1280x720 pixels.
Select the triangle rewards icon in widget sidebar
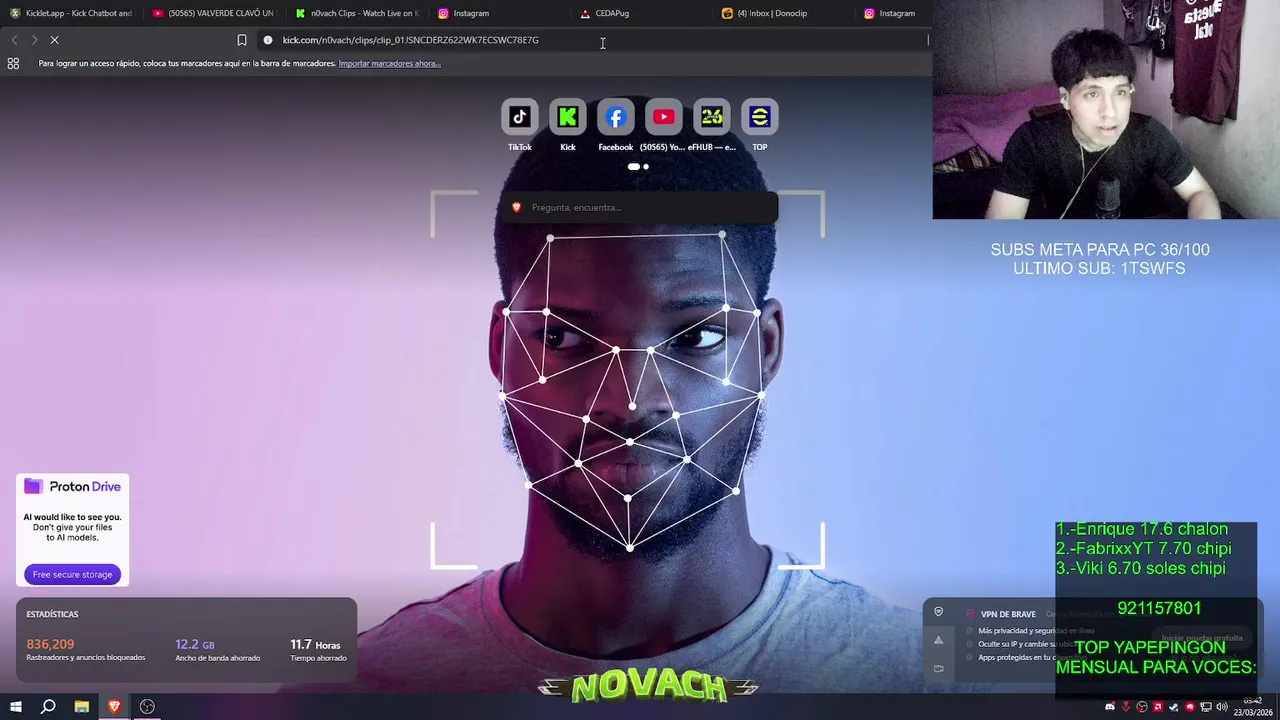click(938, 640)
